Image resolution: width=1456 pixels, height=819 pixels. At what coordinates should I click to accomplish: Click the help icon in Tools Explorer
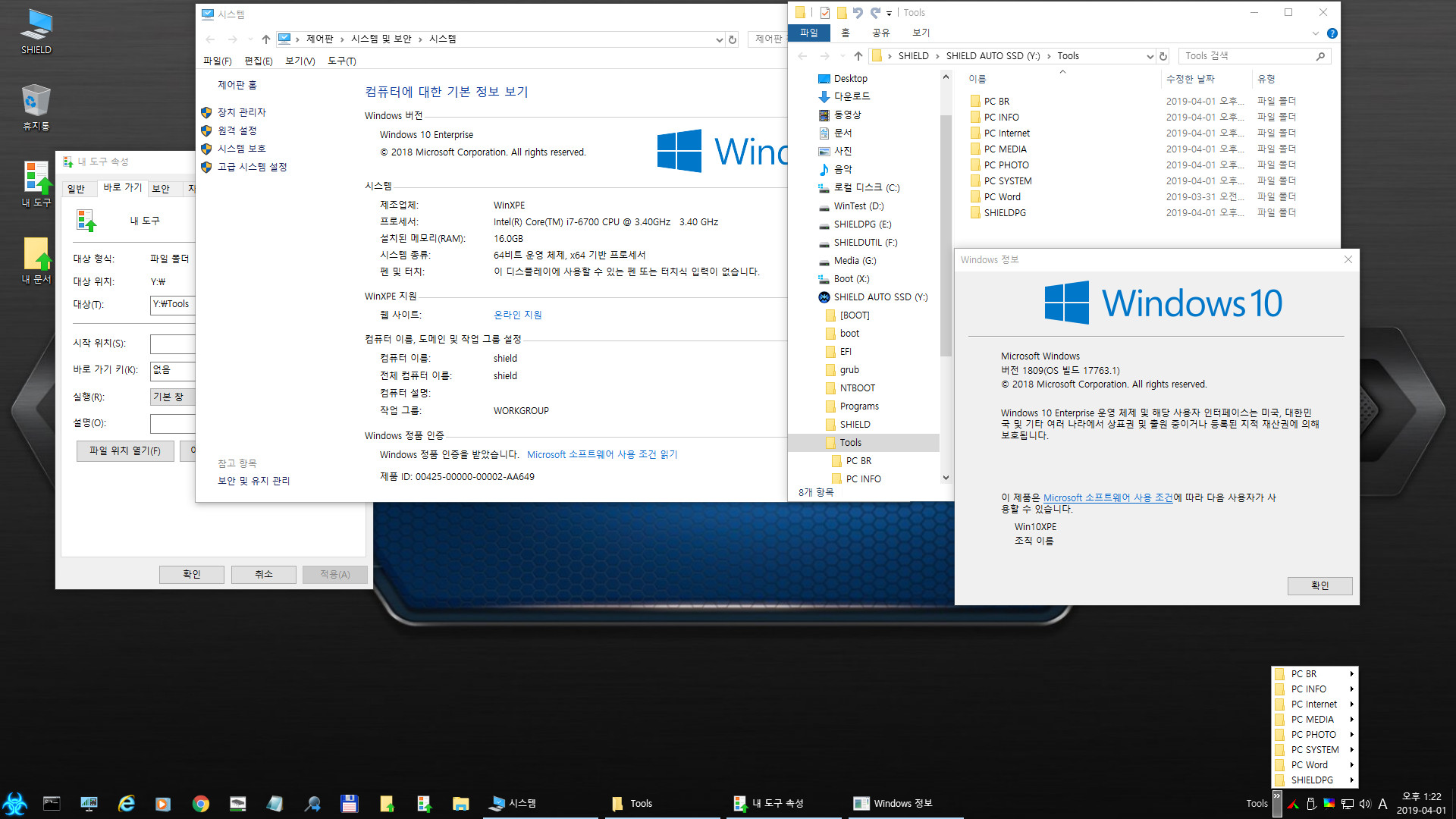[x=1332, y=33]
